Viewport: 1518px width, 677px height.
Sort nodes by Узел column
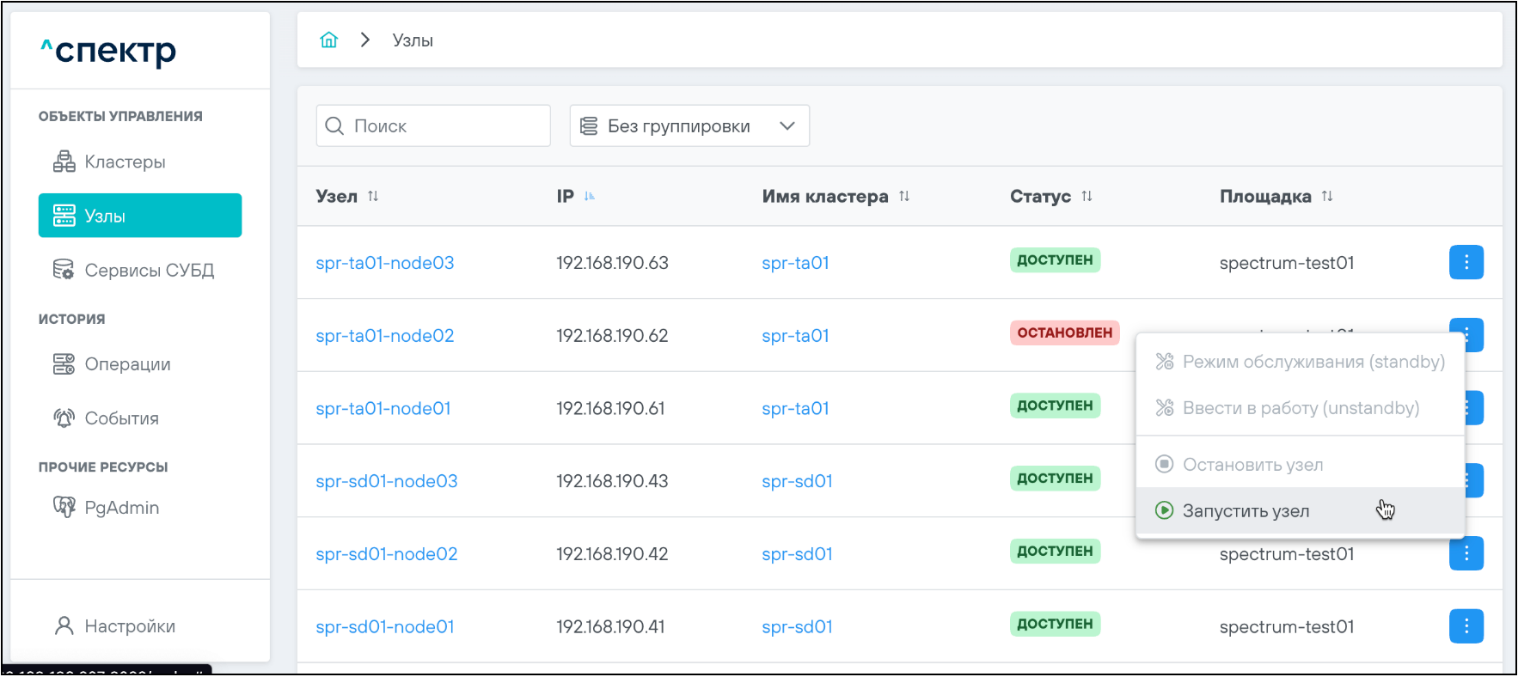pyautogui.click(x=373, y=197)
